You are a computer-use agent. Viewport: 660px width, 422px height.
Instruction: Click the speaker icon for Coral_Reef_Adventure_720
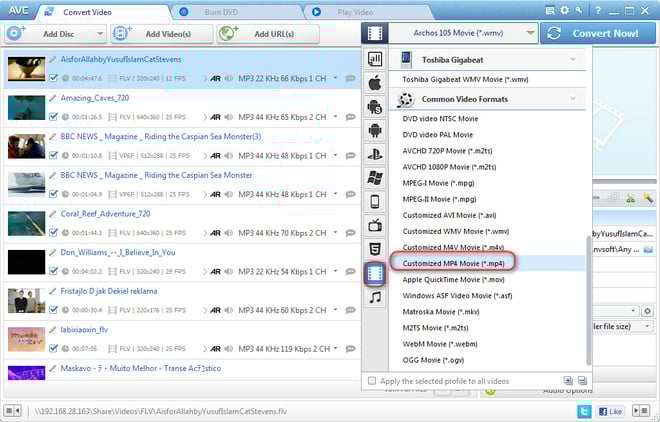pos(229,233)
